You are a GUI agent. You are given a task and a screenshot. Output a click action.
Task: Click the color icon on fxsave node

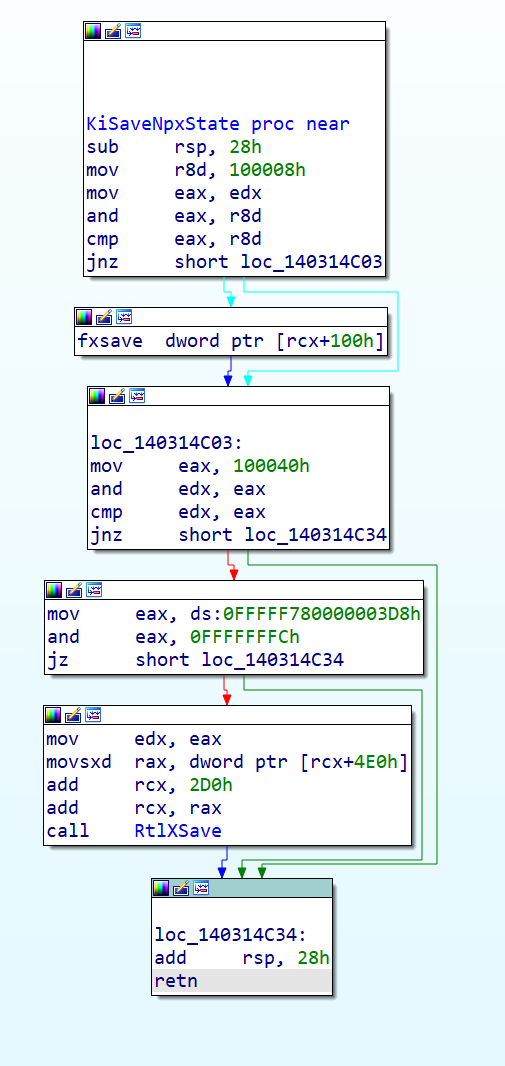click(x=84, y=317)
